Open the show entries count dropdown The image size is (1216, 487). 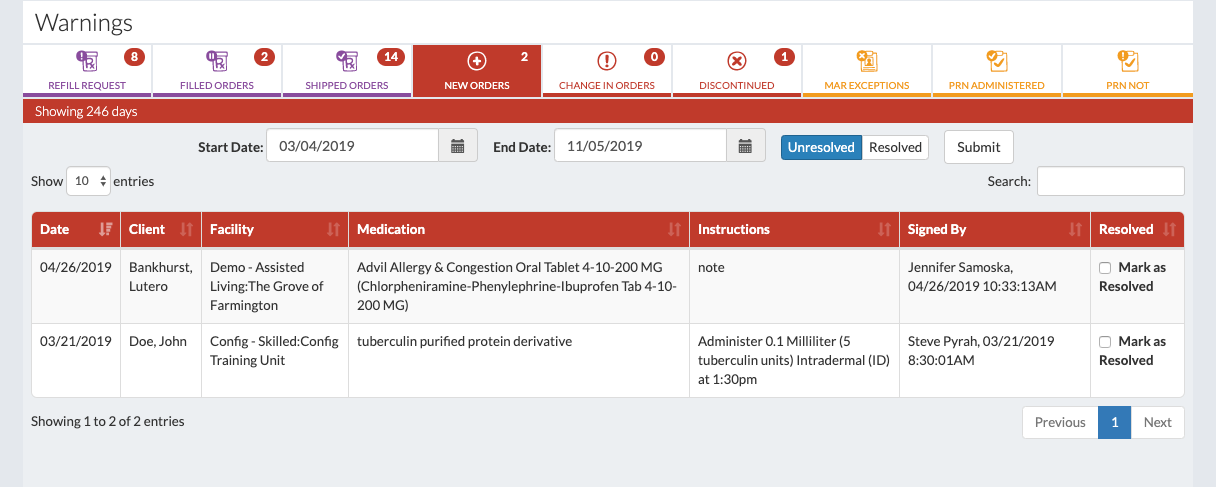point(88,181)
